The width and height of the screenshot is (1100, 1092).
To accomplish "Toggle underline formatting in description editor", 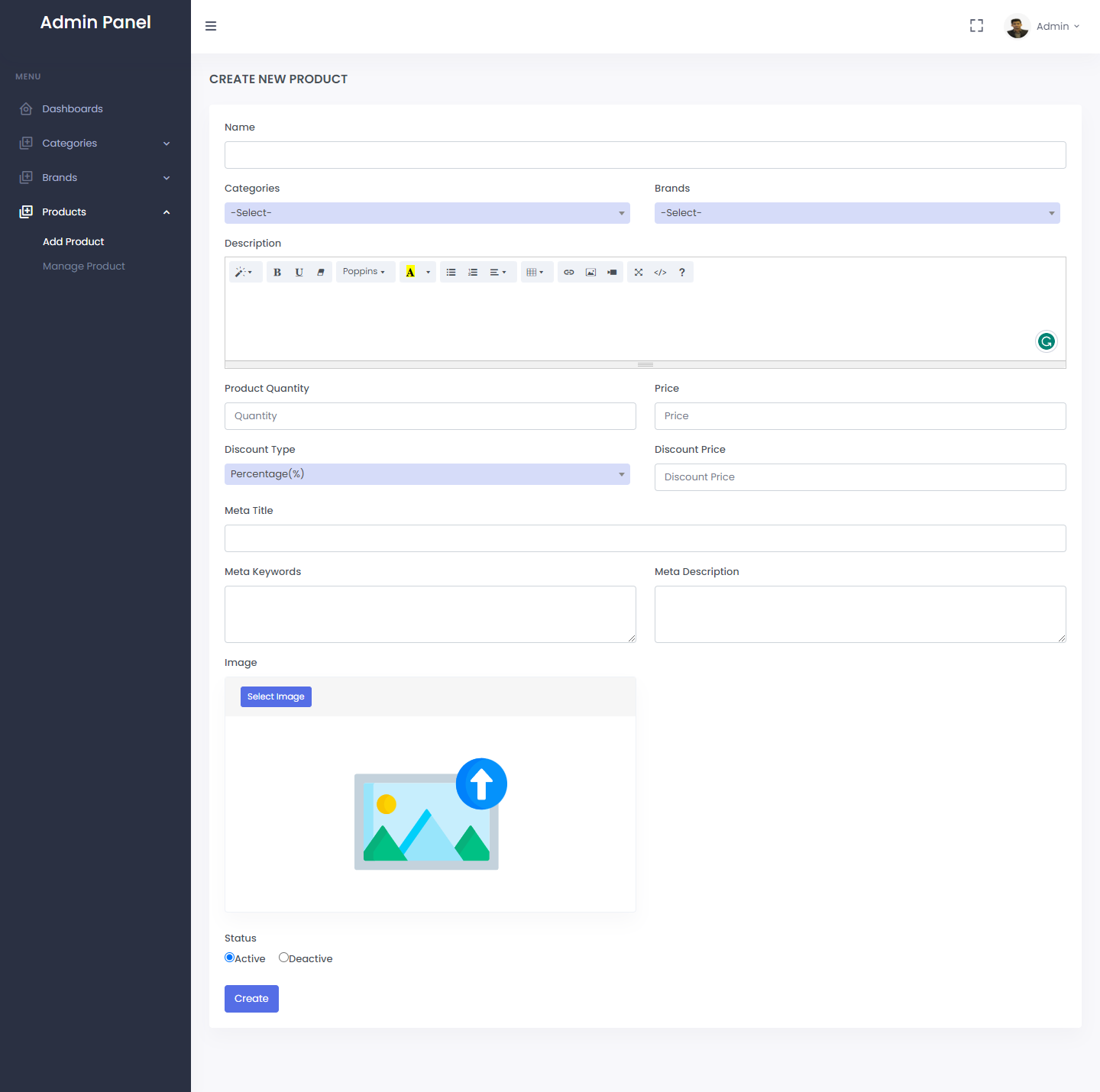I will pos(299,272).
